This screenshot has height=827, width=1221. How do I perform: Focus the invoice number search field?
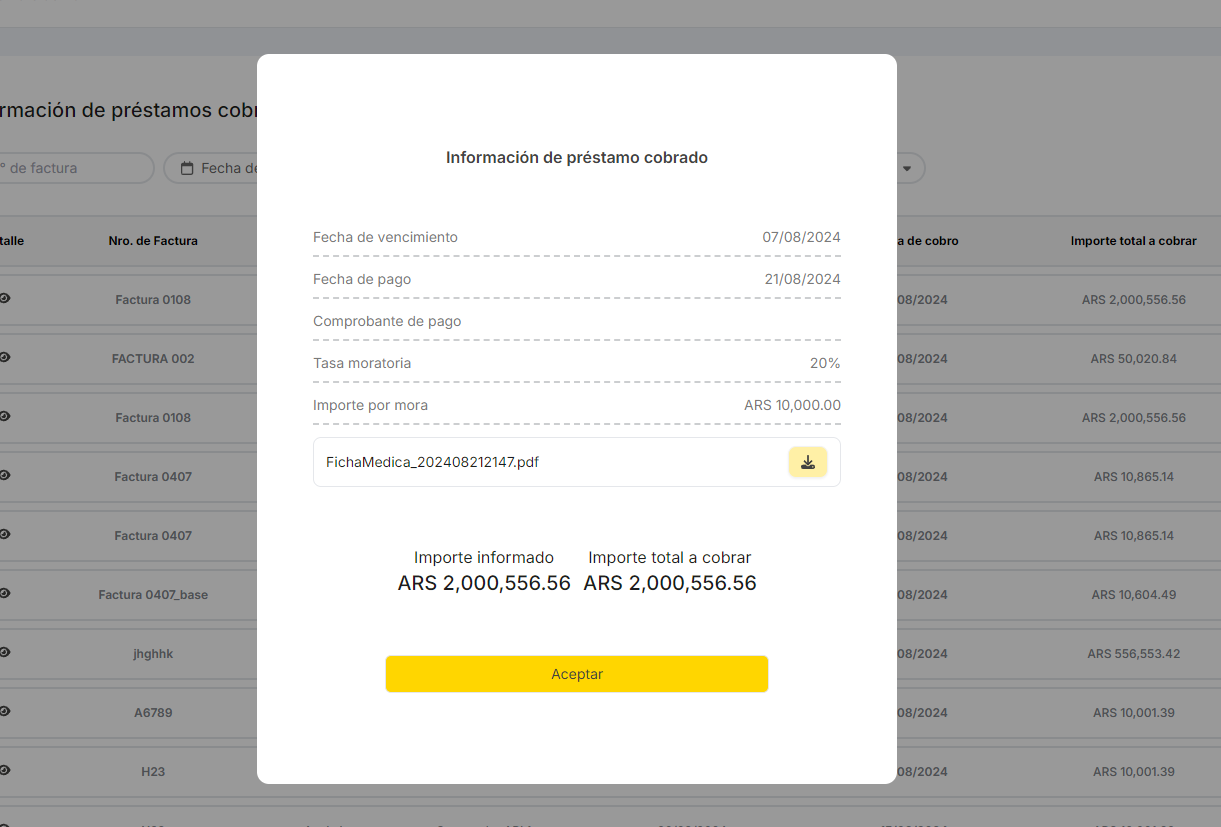(70, 168)
